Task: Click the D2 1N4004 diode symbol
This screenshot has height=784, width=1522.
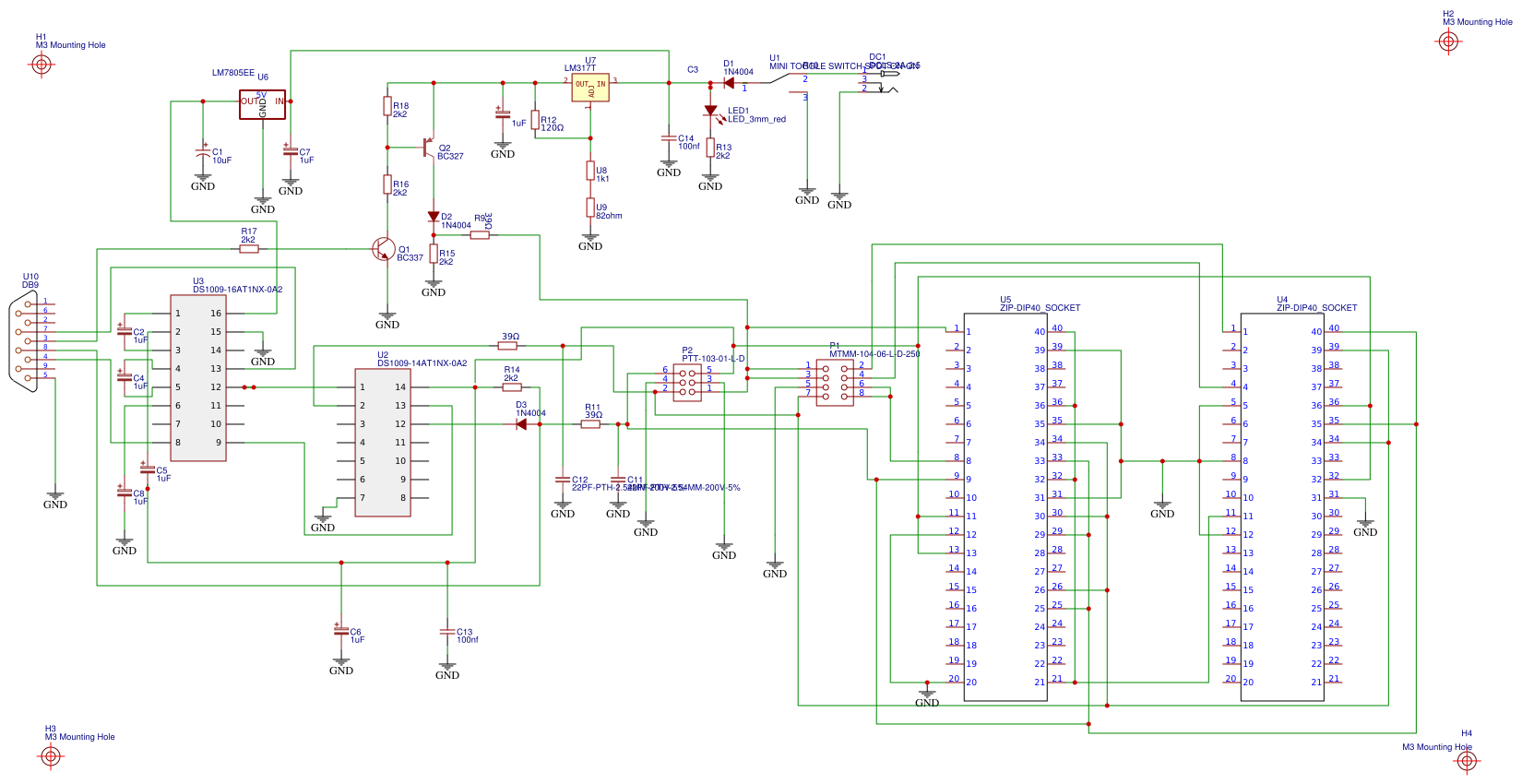Action: coord(434,217)
